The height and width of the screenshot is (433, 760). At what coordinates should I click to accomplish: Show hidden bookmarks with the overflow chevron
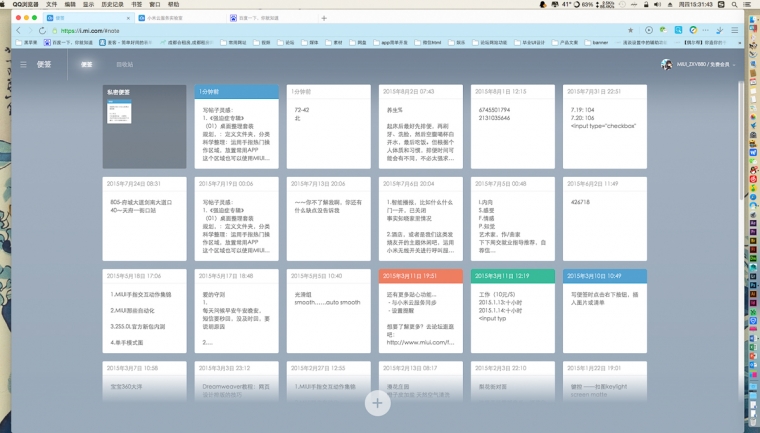coord(740,42)
